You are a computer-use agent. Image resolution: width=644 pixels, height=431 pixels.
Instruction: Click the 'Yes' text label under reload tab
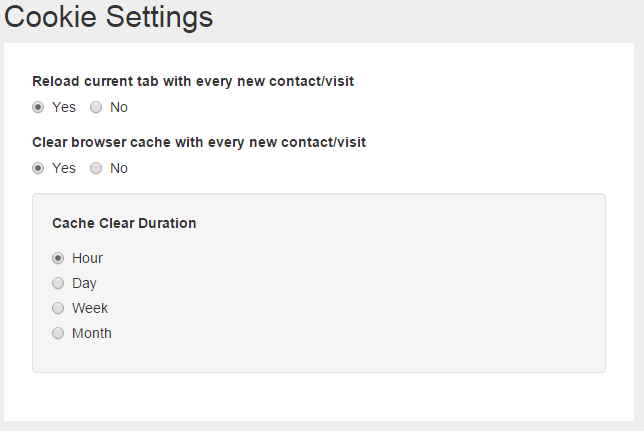click(64, 107)
